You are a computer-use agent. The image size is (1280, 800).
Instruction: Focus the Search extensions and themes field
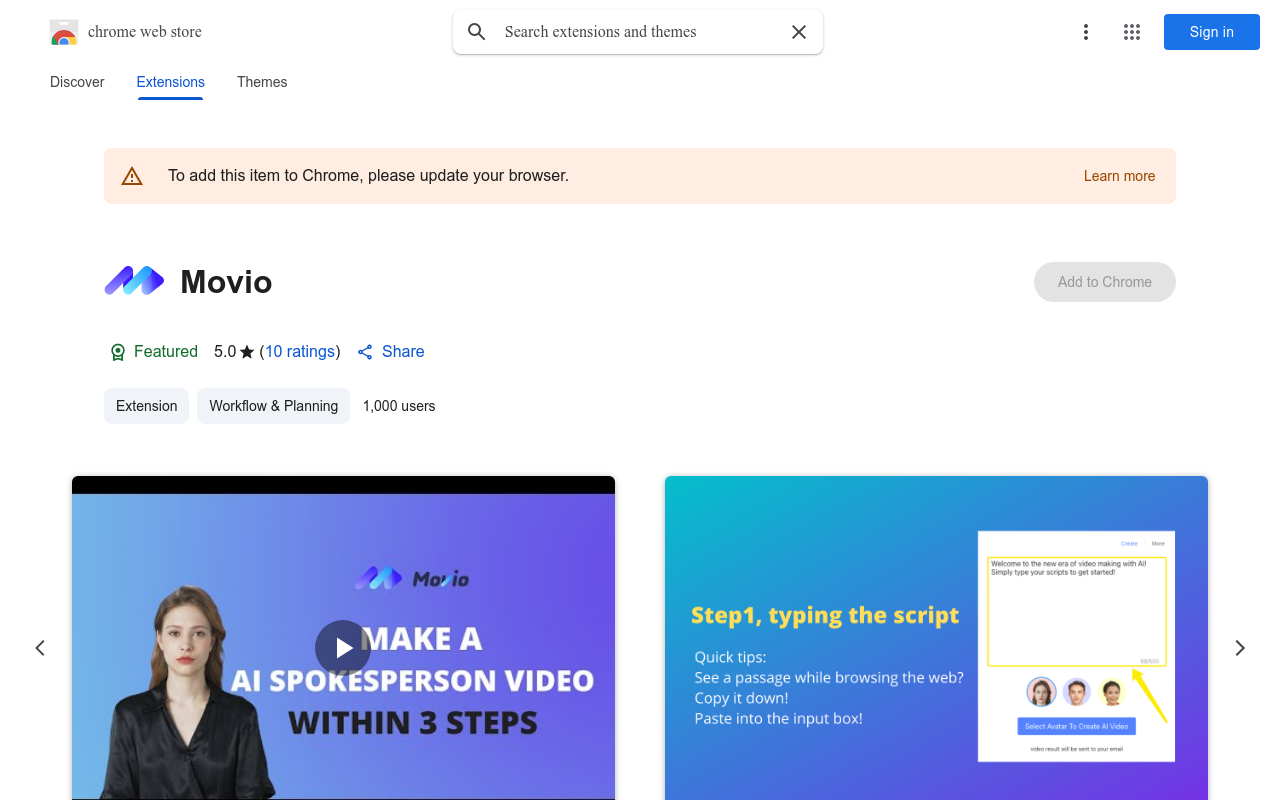pos(638,32)
